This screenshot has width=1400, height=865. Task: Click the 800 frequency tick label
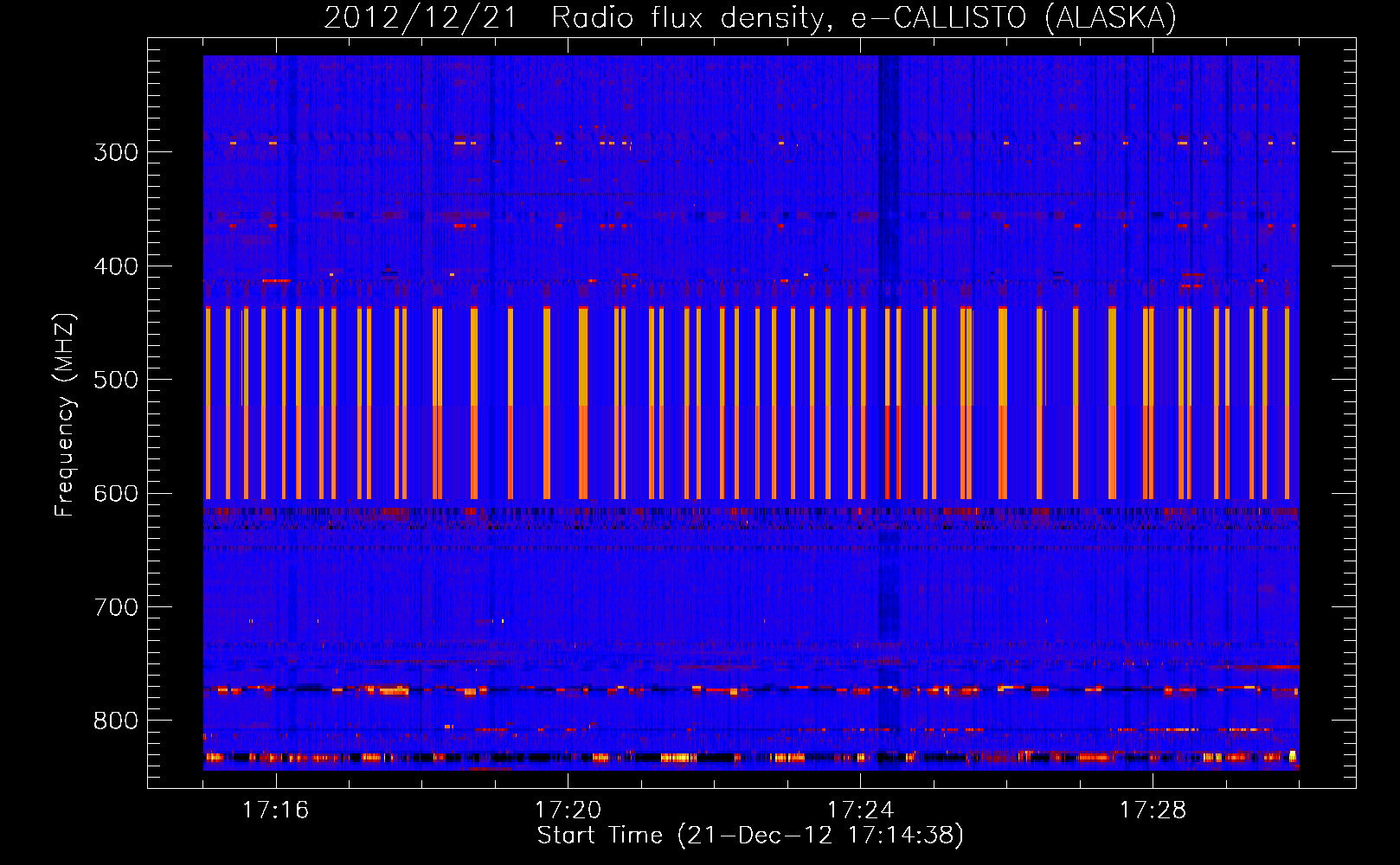[x=116, y=721]
